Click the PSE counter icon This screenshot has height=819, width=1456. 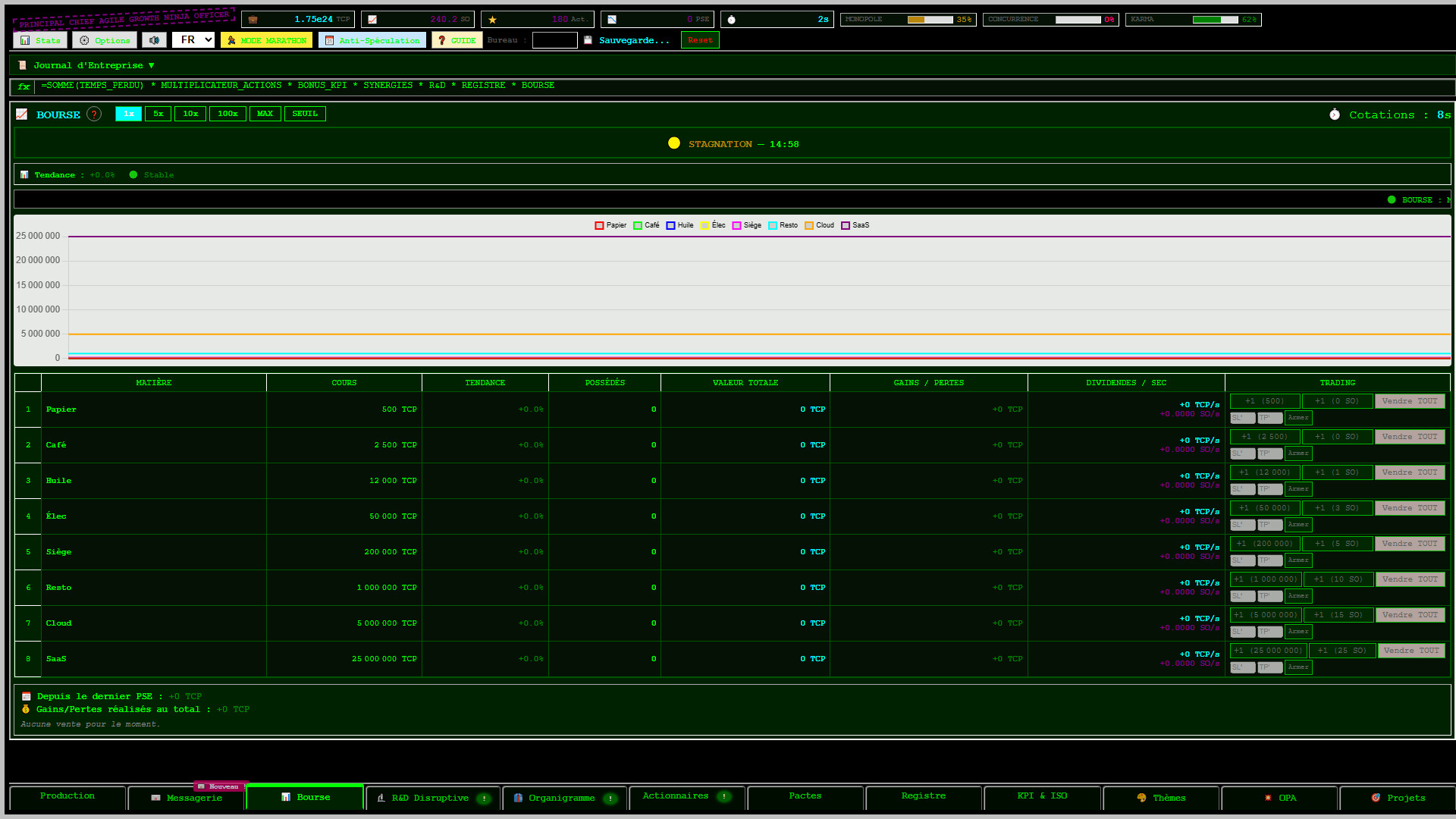coord(612,20)
